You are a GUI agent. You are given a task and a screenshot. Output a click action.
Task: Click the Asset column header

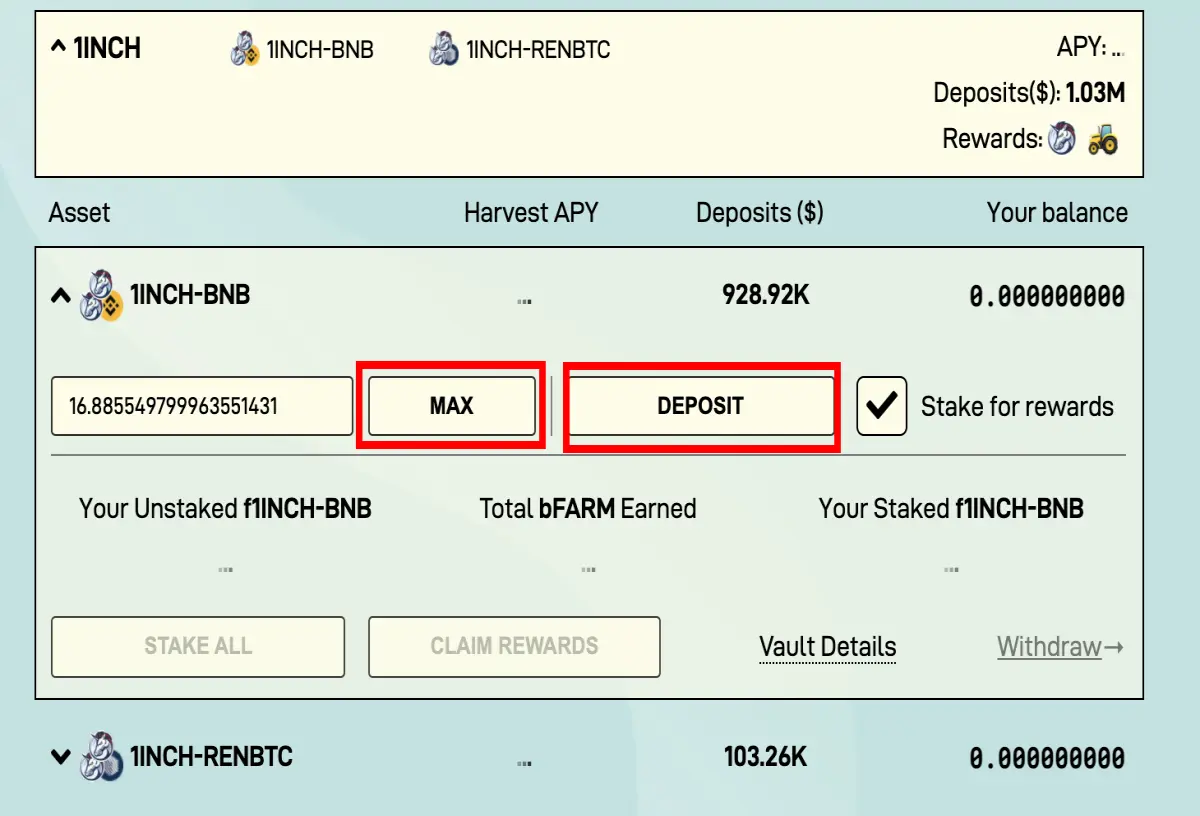pyautogui.click(x=80, y=213)
